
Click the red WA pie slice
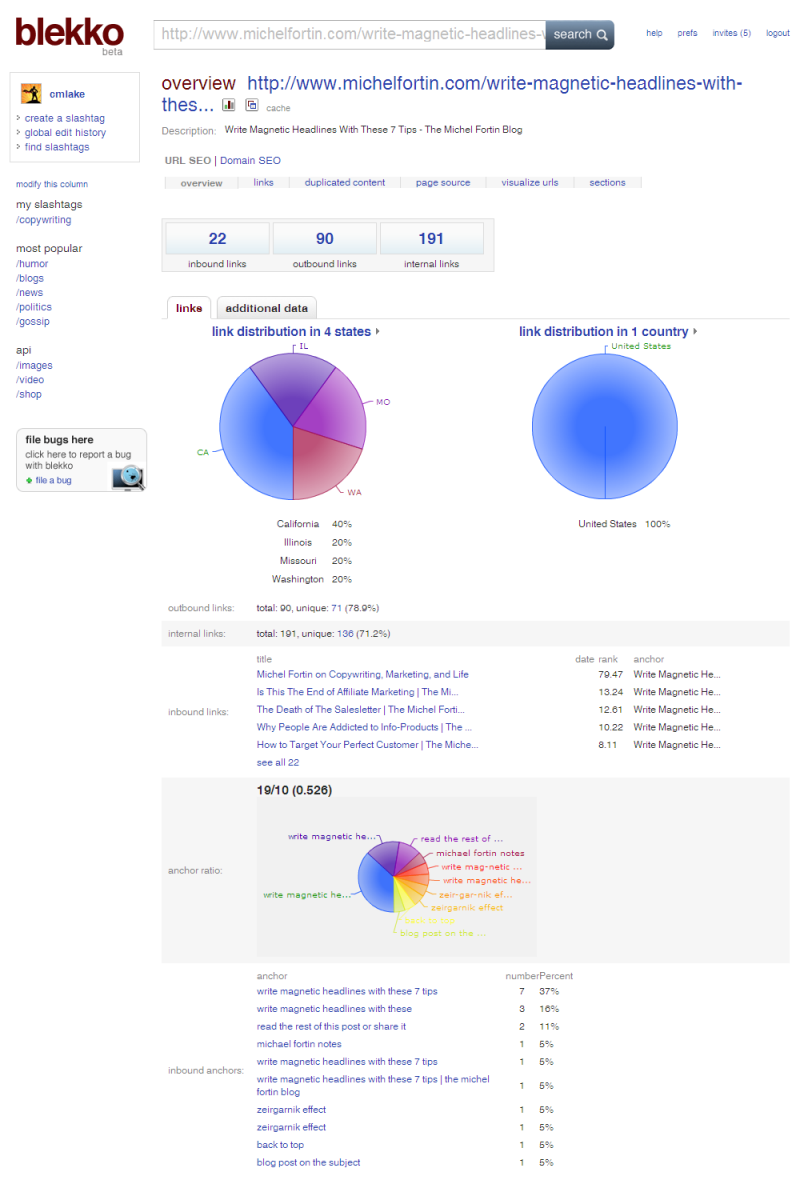[x=325, y=464]
